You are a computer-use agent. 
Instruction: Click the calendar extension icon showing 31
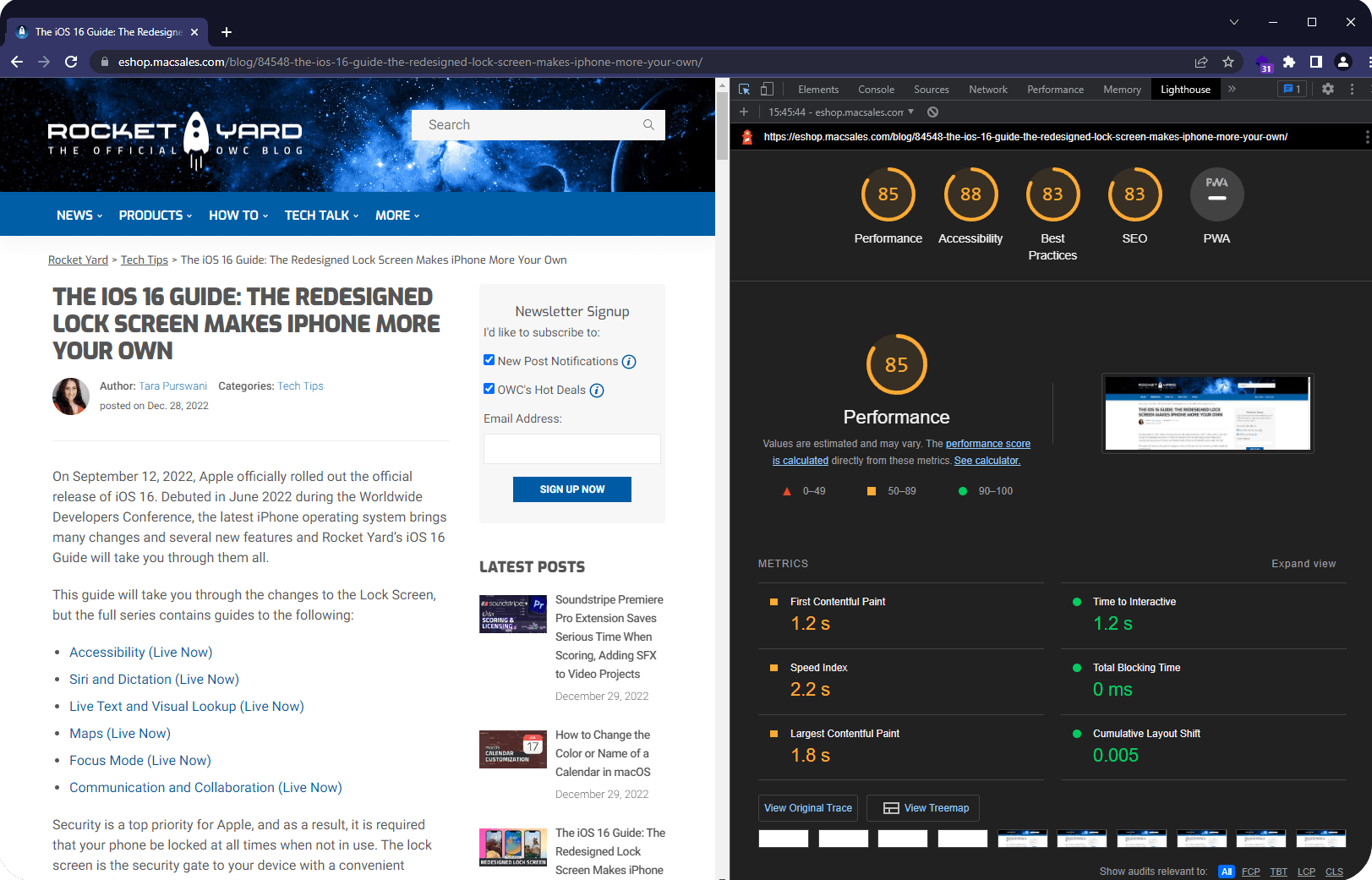1264,63
